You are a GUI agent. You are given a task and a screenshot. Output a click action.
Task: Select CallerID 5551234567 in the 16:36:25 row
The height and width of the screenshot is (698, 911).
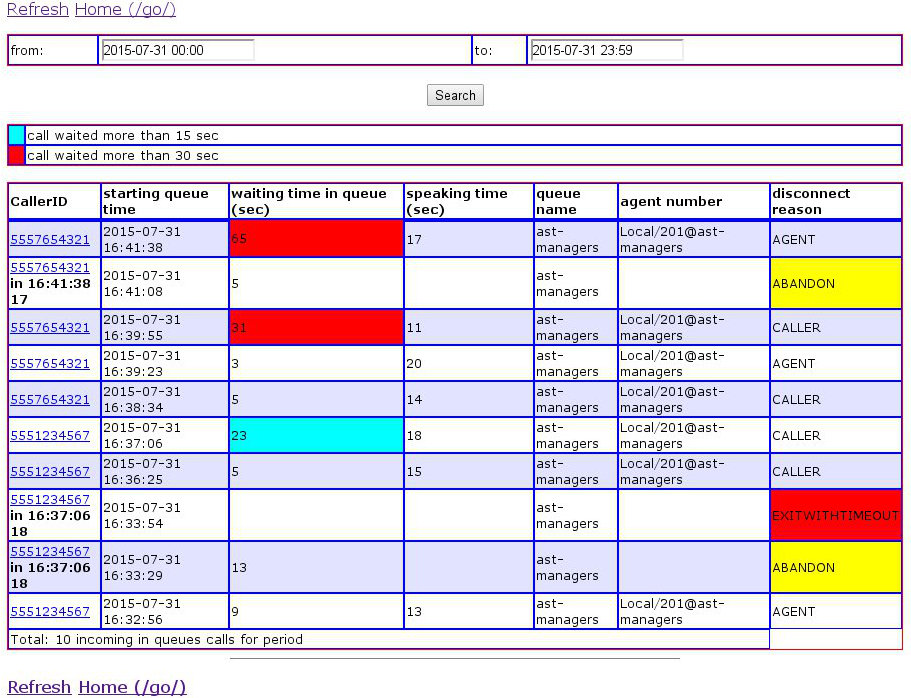pyautogui.click(x=50, y=472)
